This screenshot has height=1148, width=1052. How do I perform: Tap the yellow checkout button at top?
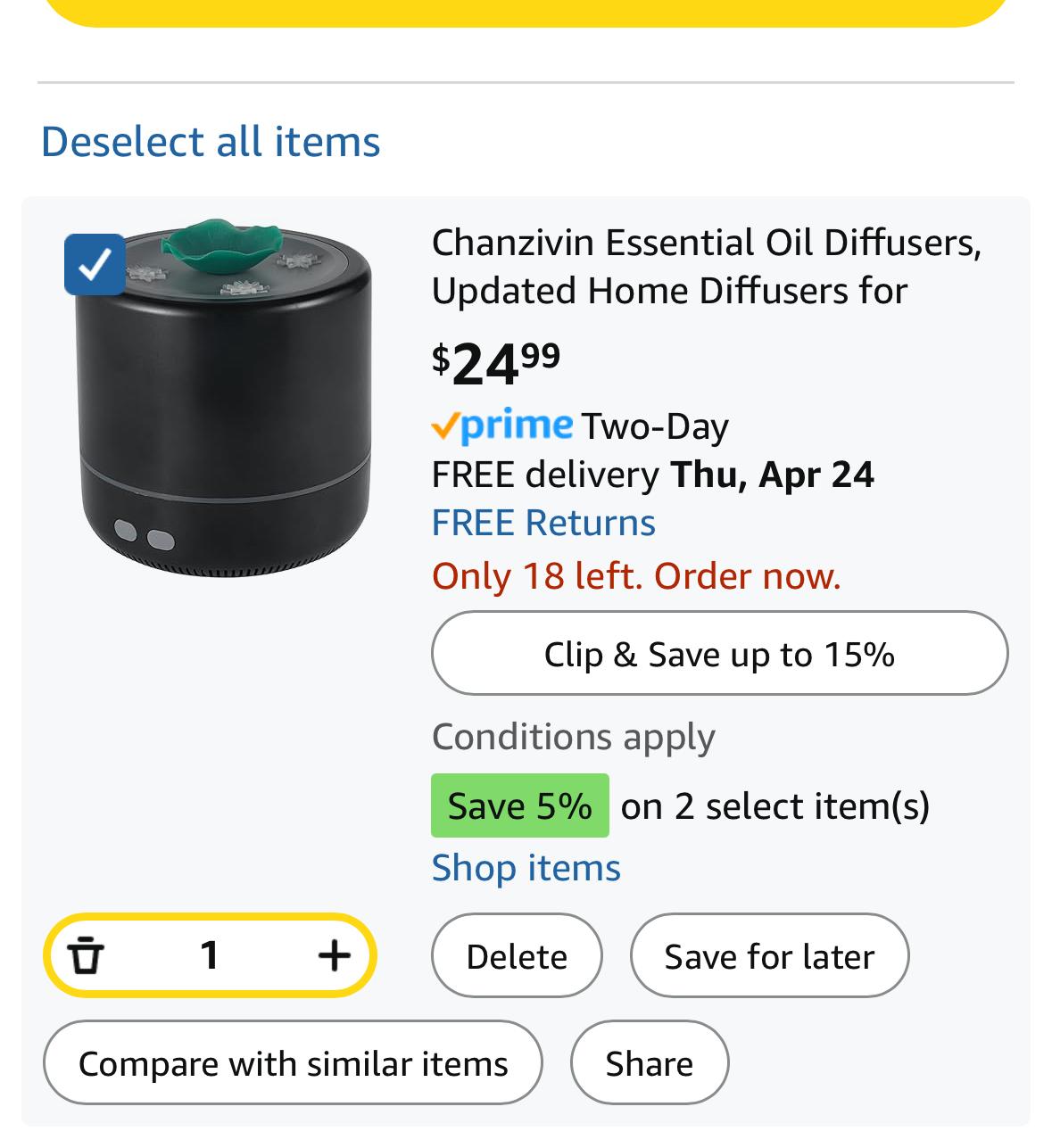coord(526,12)
